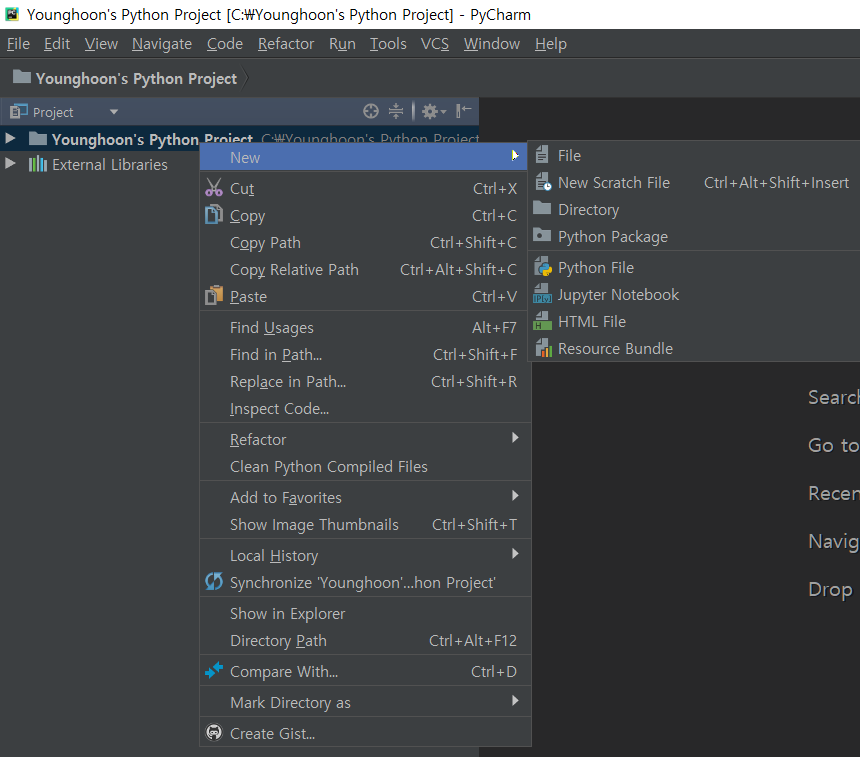
Task: Click the Create Gist GitHub icon
Action: (x=214, y=732)
